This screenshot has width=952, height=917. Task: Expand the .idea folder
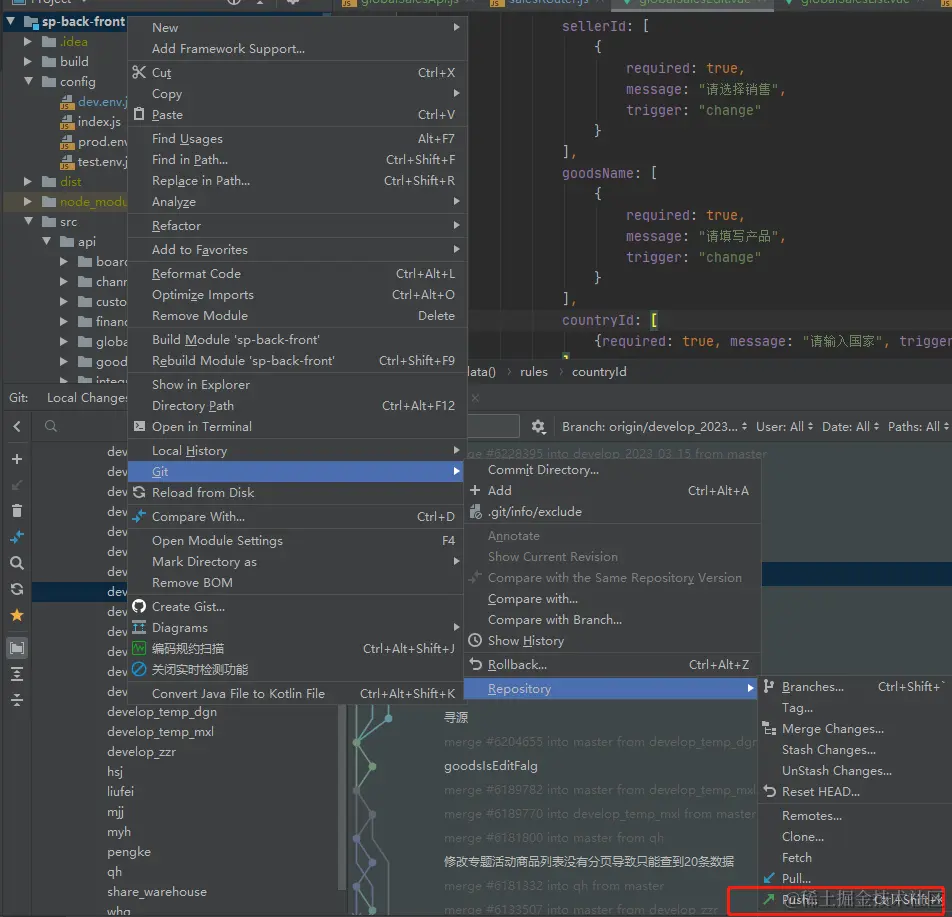27,41
